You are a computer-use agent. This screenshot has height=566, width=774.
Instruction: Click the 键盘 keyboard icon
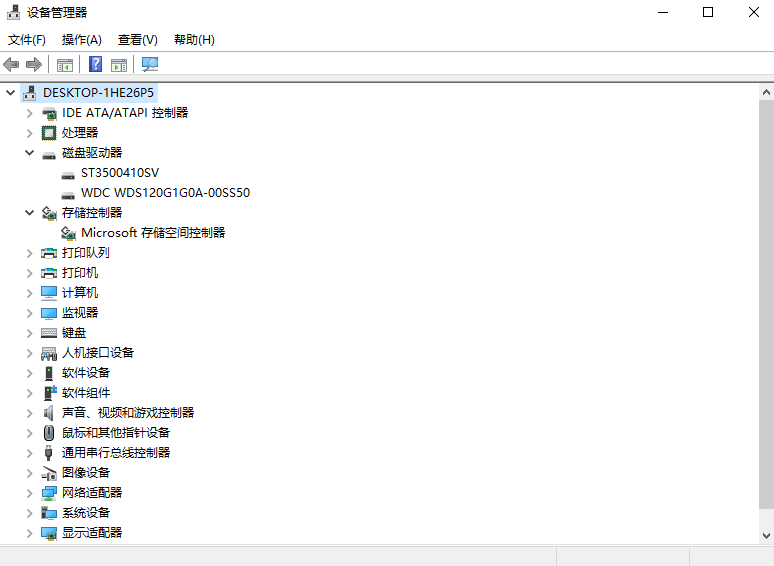coord(49,333)
